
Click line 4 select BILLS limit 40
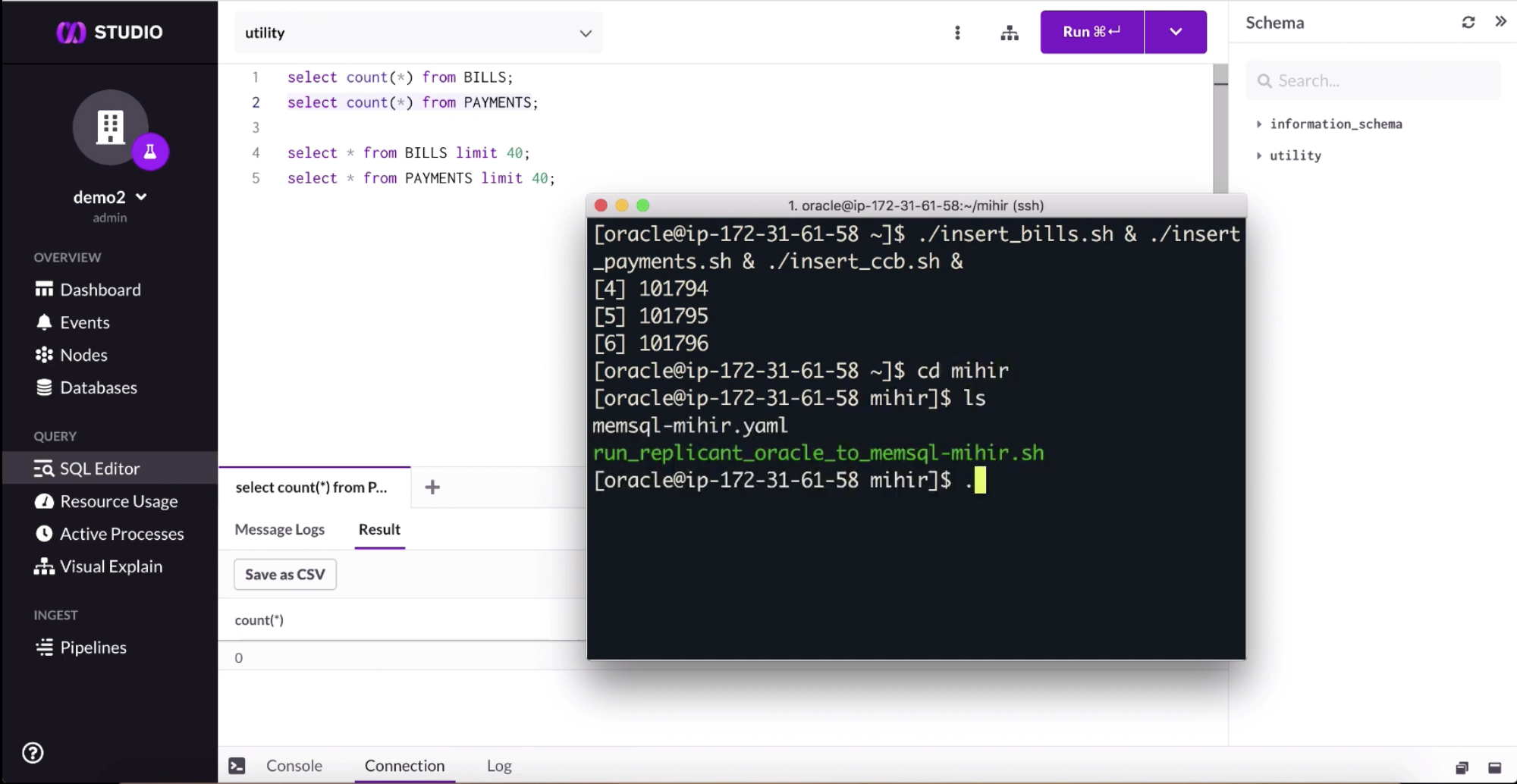[408, 153]
